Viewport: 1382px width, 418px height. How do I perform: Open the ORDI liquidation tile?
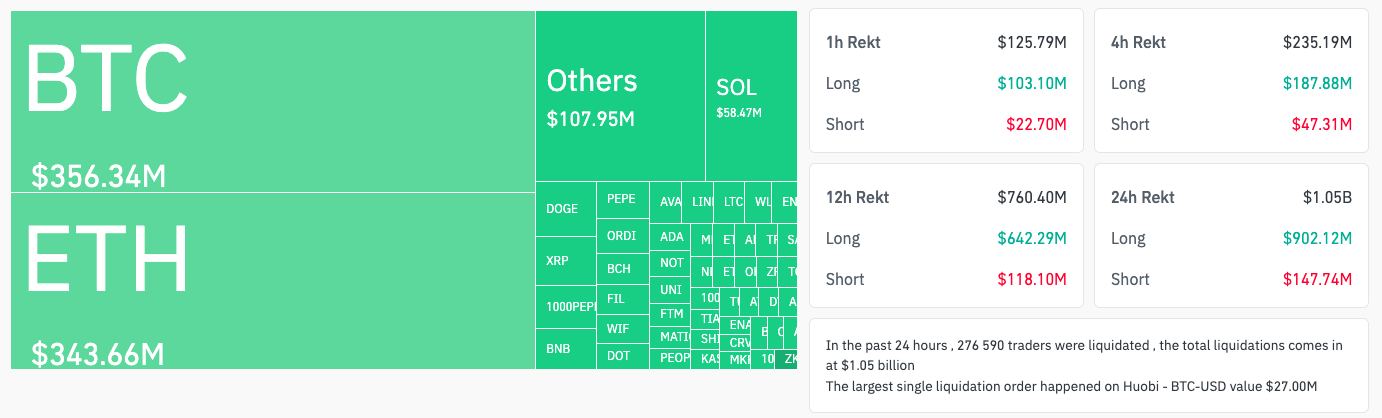pyautogui.click(x=622, y=236)
